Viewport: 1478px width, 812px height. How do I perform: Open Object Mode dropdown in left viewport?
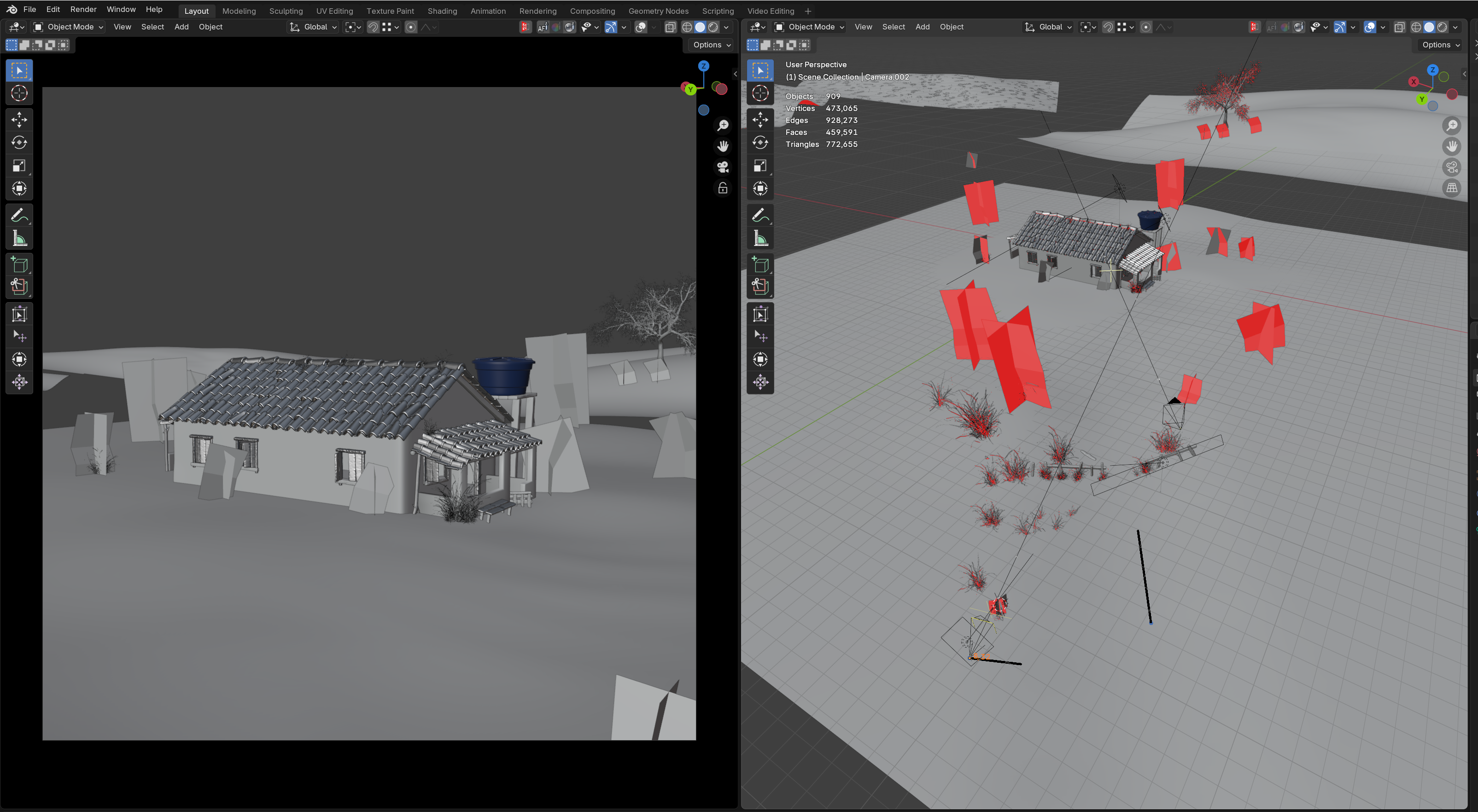click(68, 27)
